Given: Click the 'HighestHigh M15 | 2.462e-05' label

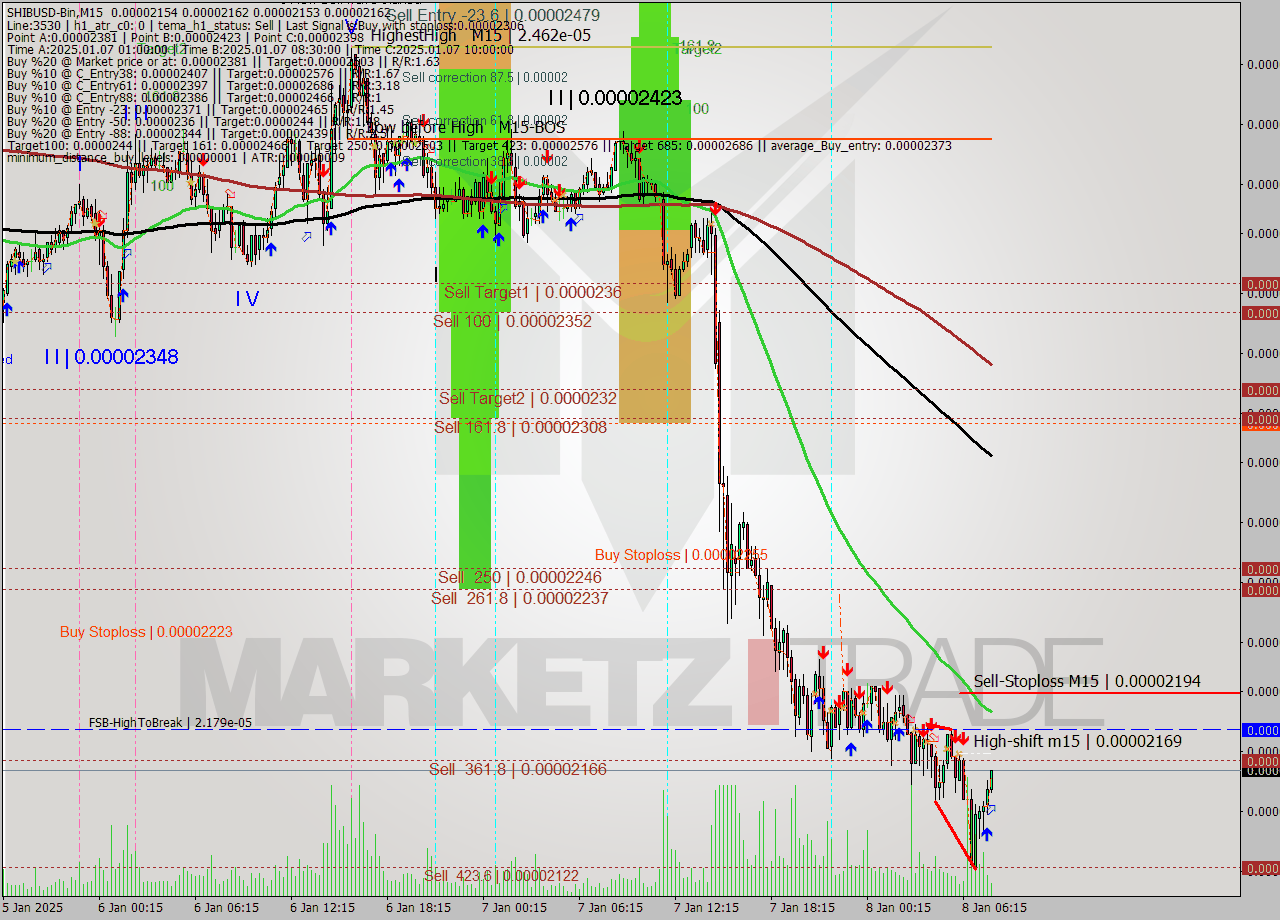Looking at the screenshot, I should coord(481,35).
